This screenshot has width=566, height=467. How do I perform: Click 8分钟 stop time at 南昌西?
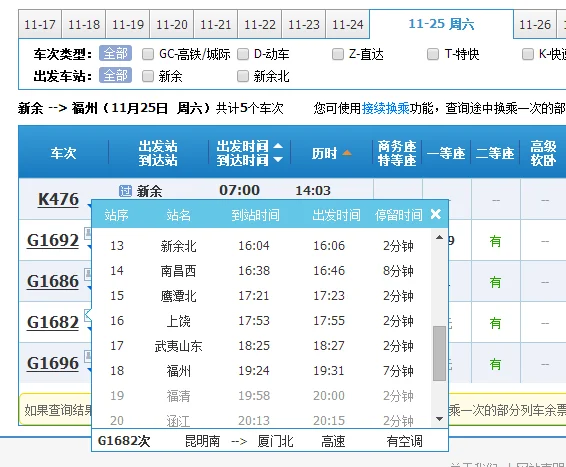click(398, 271)
